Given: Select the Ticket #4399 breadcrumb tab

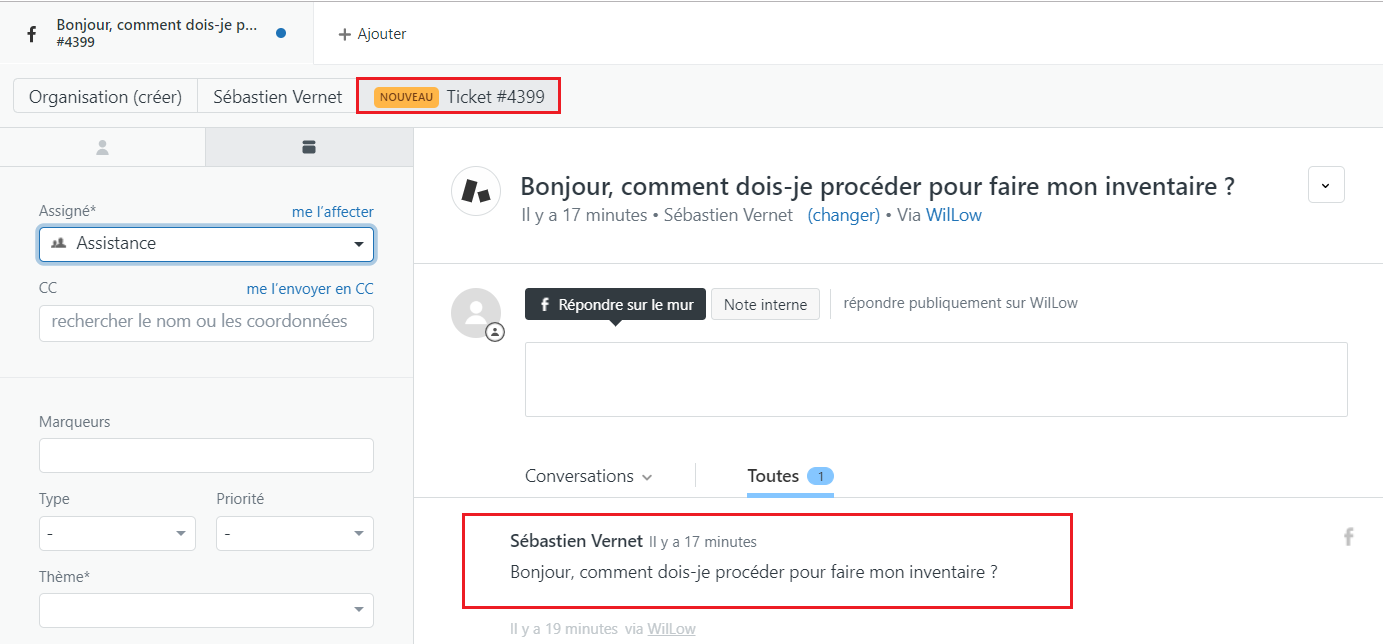Looking at the screenshot, I should [458, 96].
